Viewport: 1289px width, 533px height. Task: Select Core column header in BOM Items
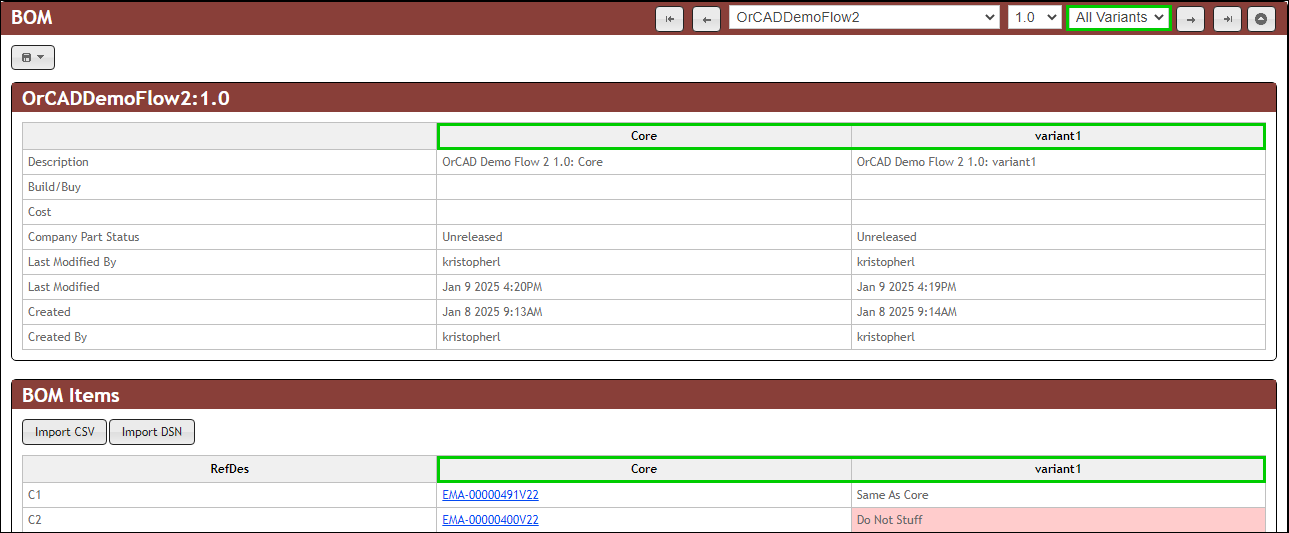tap(644, 469)
